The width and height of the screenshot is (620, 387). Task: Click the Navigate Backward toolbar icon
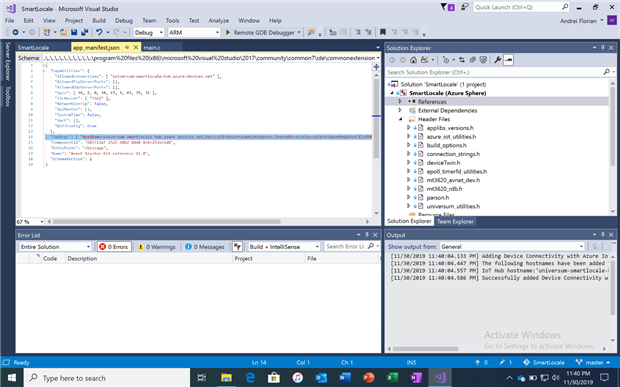pyautogui.click(x=15, y=32)
